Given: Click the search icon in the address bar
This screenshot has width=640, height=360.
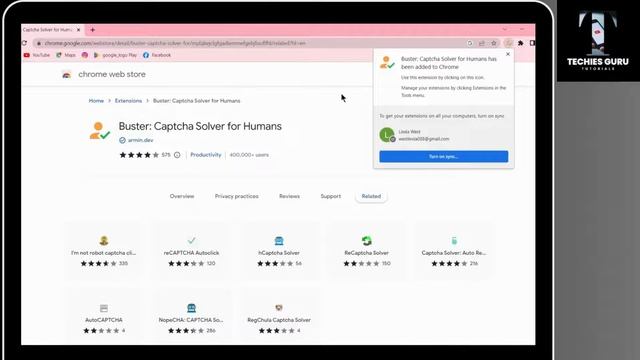Looking at the screenshot, I should click(470, 43).
